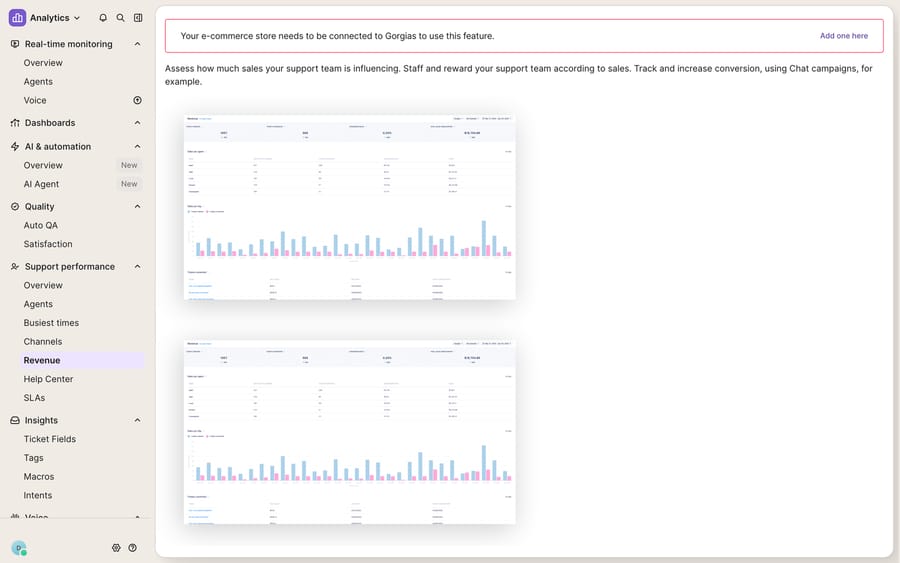Open the notifications bell icon
The image size is (900, 563).
click(103, 18)
